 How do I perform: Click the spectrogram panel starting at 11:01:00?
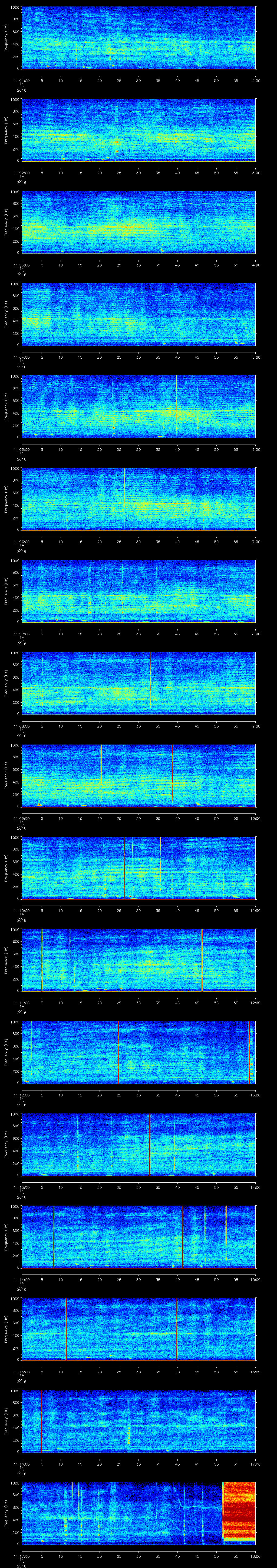pyautogui.click(x=139, y=38)
